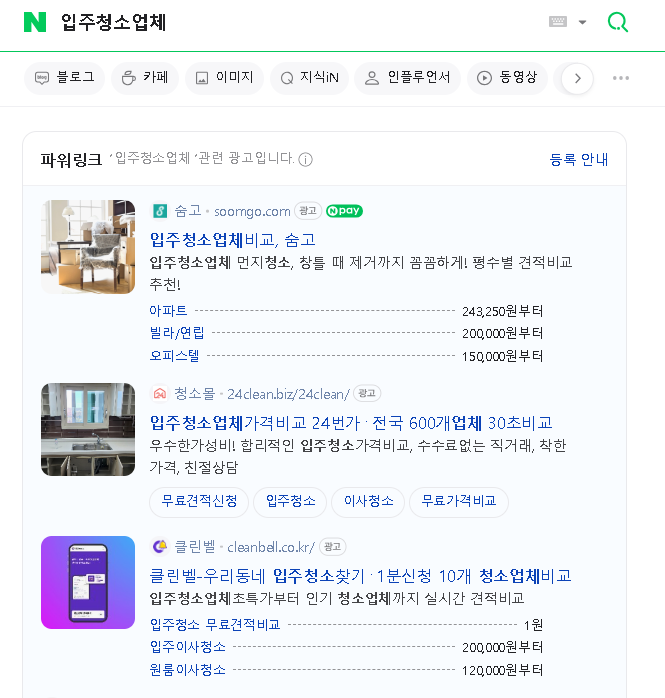Switch to the 카페 tab
The image size is (665, 698).
(x=145, y=78)
